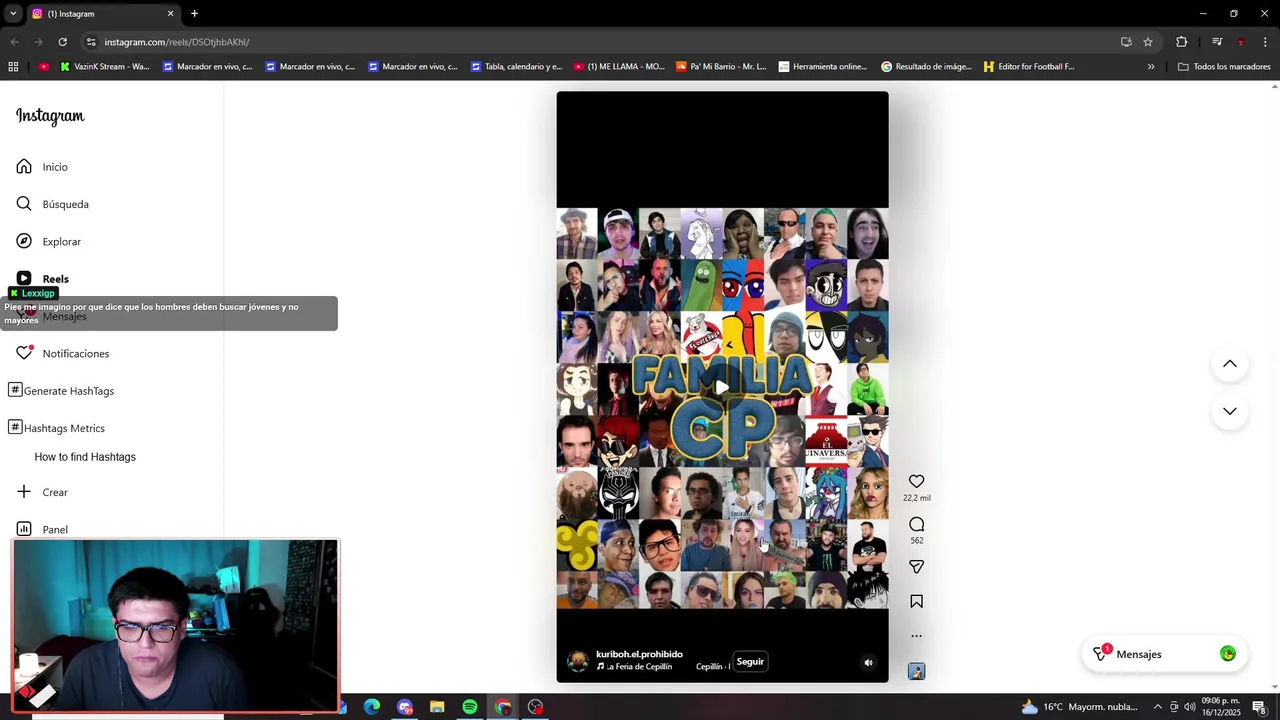Click the address bar URL
This screenshot has height=720, width=1280.
pyautogui.click(x=177, y=42)
